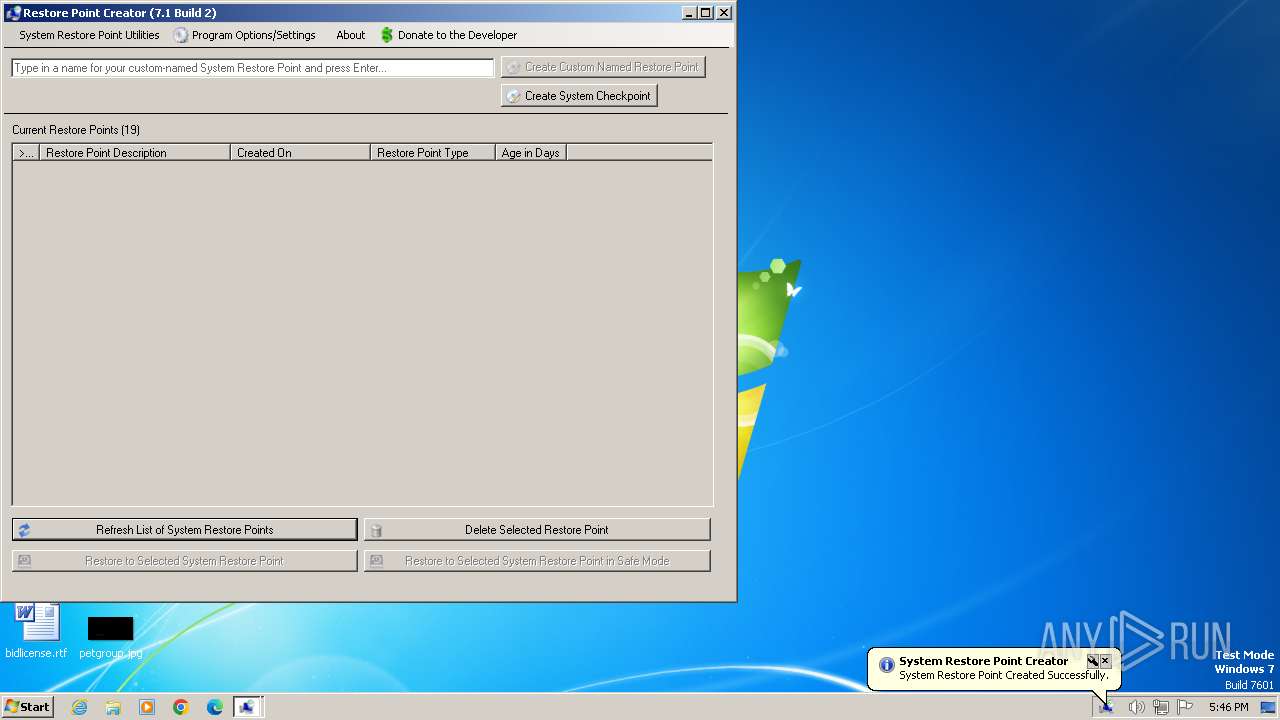
Task: Close the Restore Point Creator window
Action: (x=724, y=13)
